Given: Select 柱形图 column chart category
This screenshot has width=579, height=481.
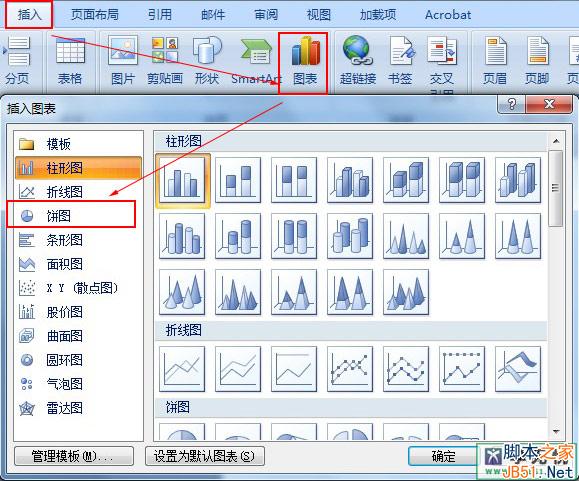Looking at the screenshot, I should point(78,168).
